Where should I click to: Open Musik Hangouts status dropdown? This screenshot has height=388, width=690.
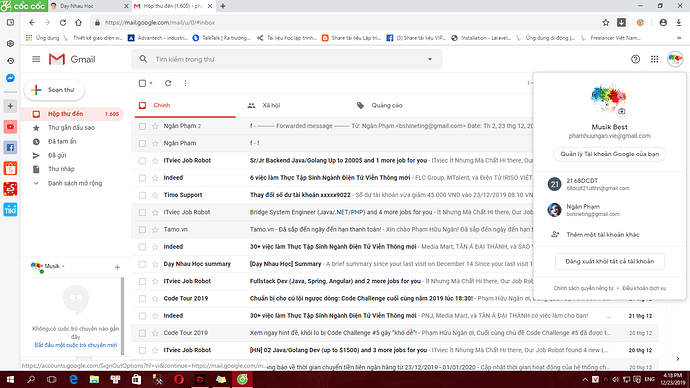pos(63,266)
